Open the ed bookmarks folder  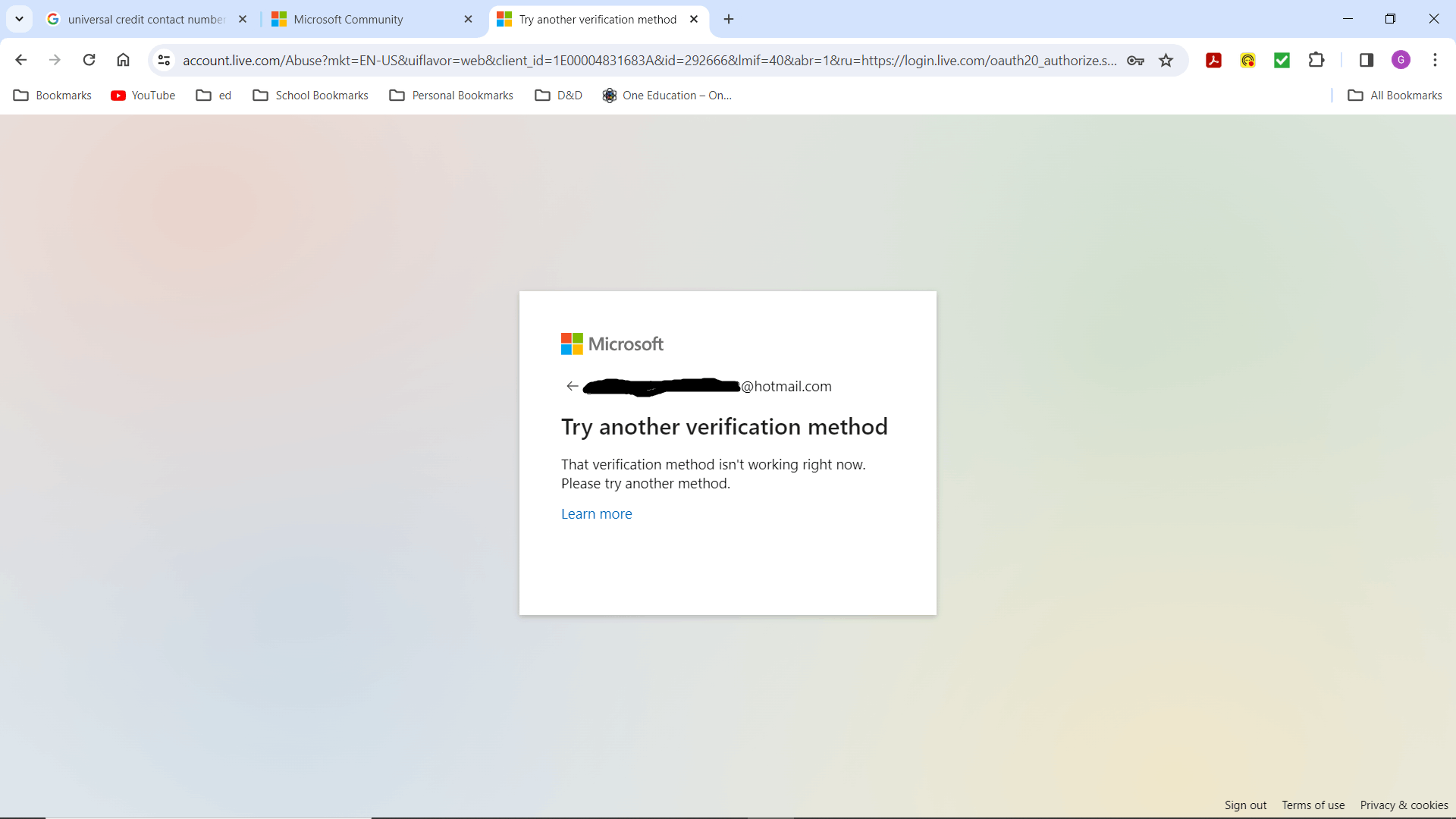214,96
